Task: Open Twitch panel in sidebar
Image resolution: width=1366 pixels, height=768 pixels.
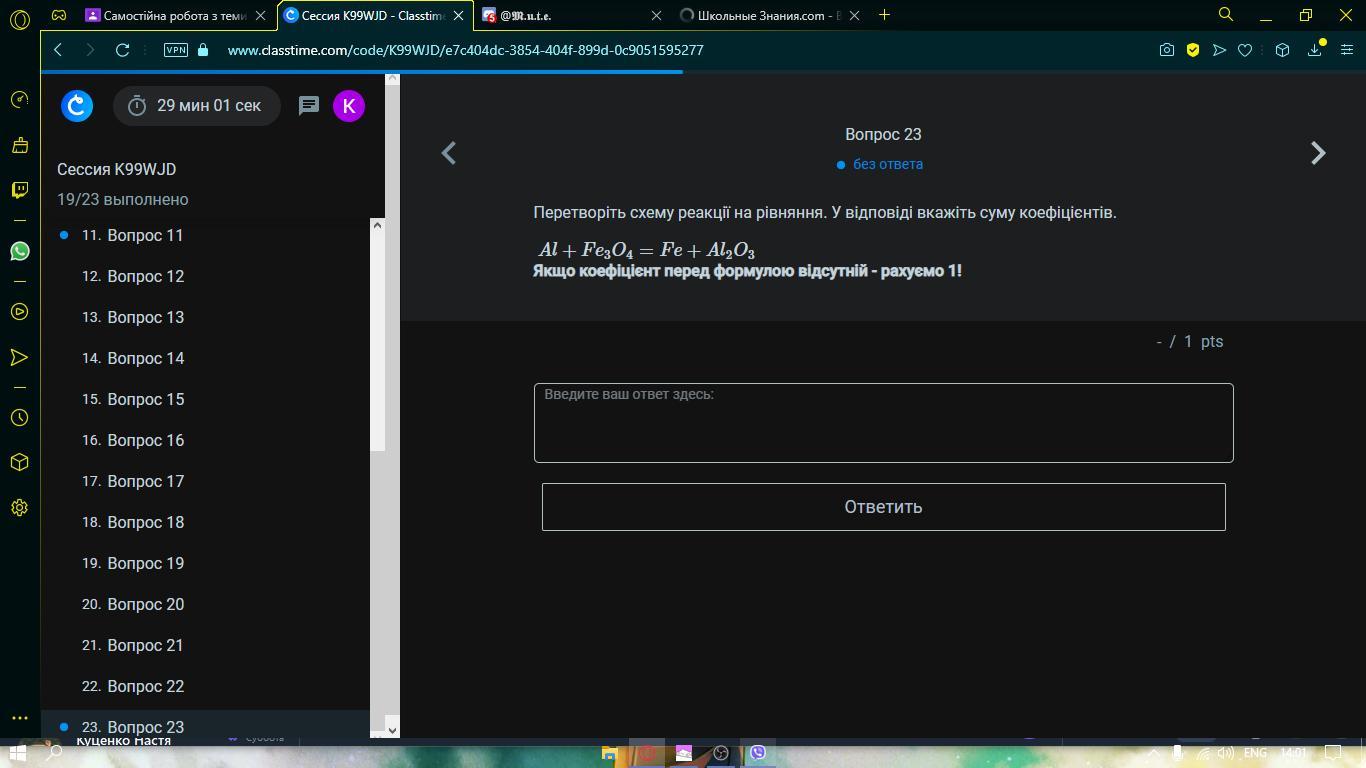Action: click(19, 189)
